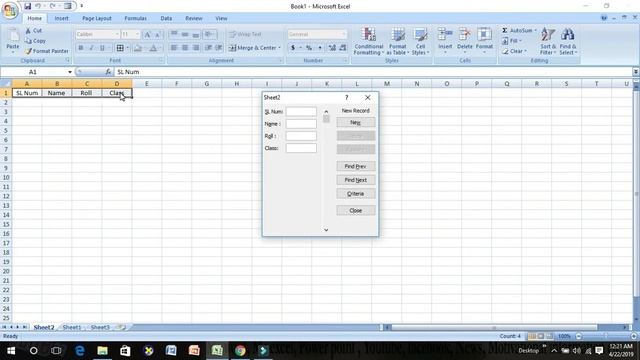This screenshot has width=640, height=360.
Task: Click Find Next in form dialog
Action: (x=356, y=180)
